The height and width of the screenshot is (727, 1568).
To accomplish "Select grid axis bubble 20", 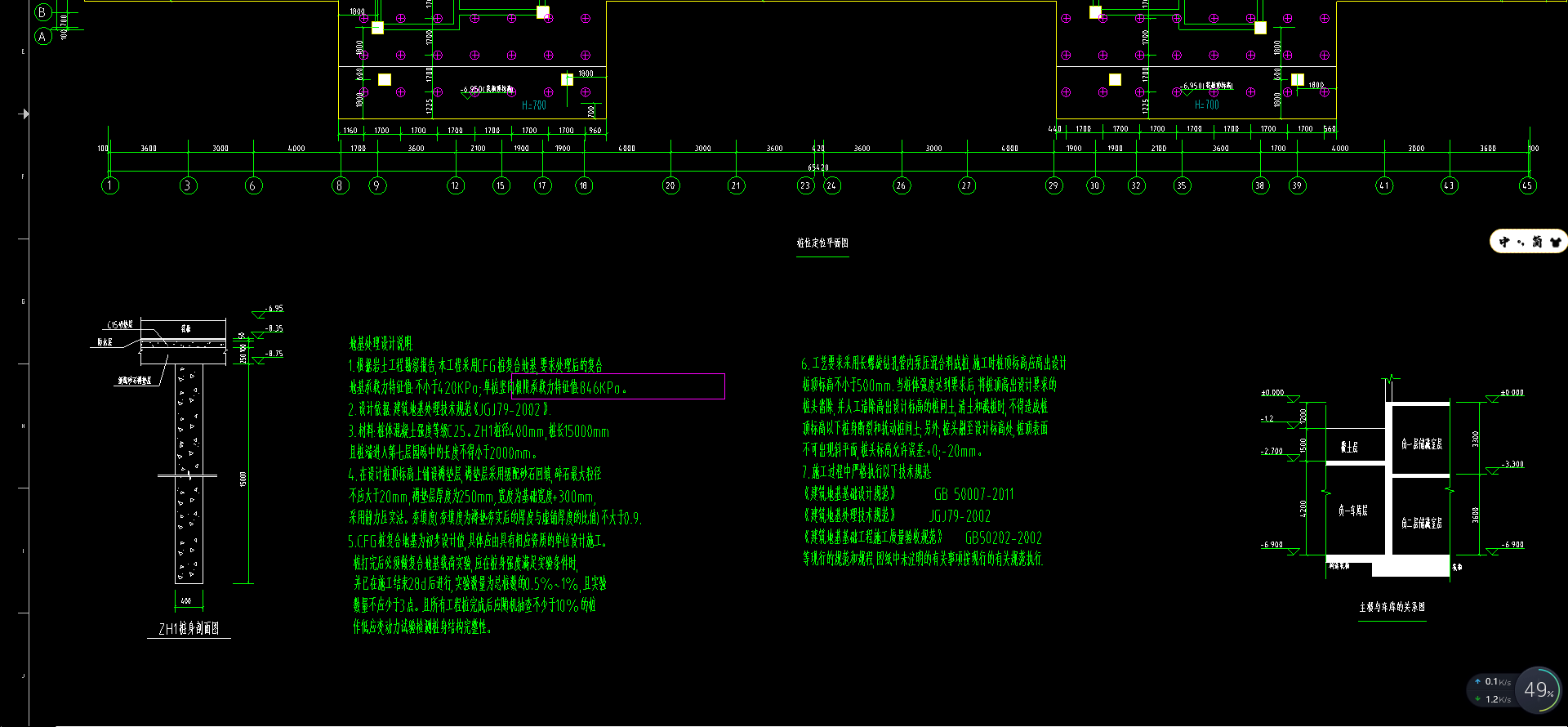I will 670,185.
